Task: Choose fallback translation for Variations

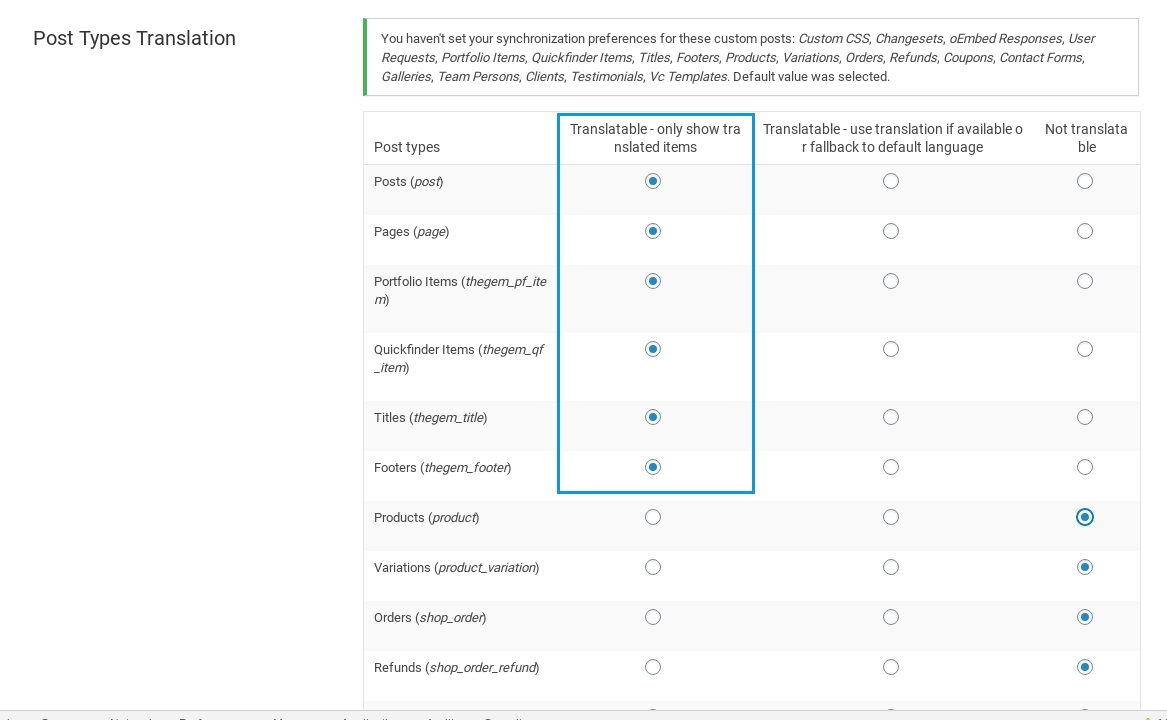Action: [x=891, y=567]
